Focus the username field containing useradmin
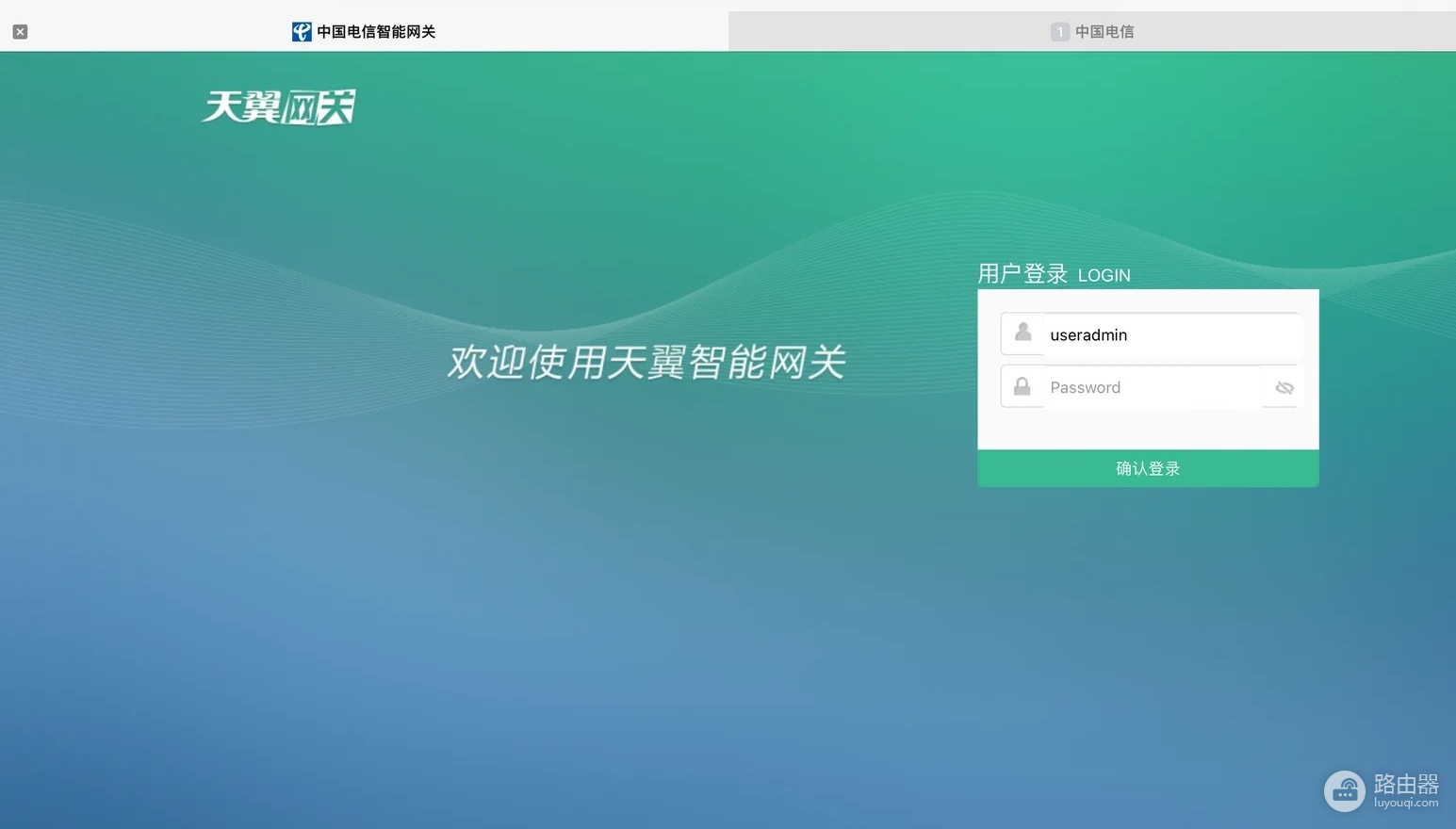 (x=1171, y=334)
